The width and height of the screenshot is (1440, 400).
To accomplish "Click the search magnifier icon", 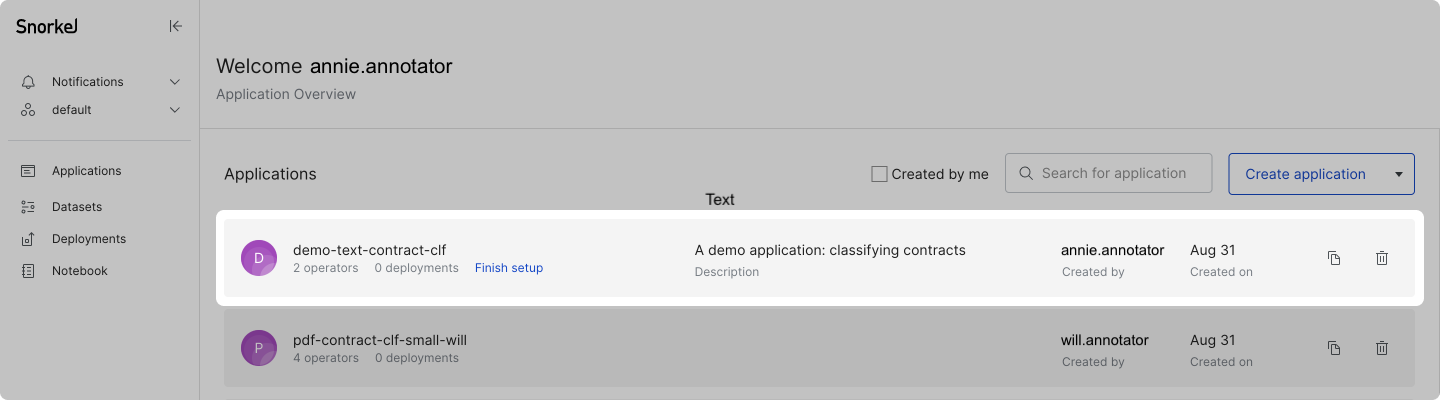I will coord(1026,173).
